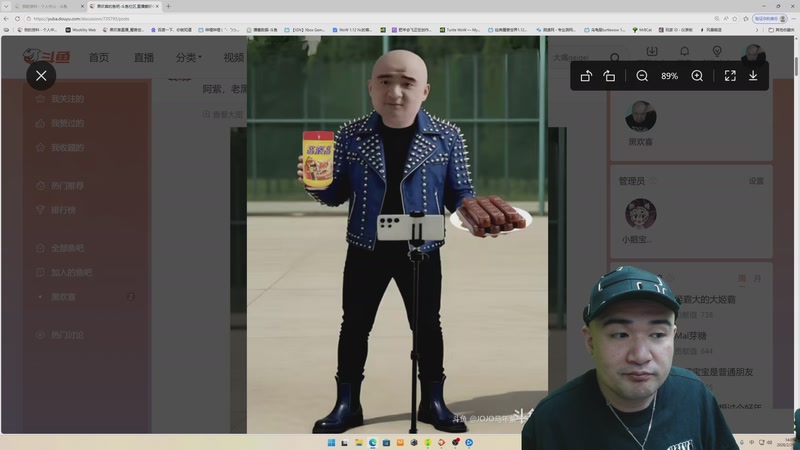Image resolution: width=800 pixels, height=450 pixels.
Task: Zoom out of the image with the minus magnifier
Action: click(x=642, y=76)
